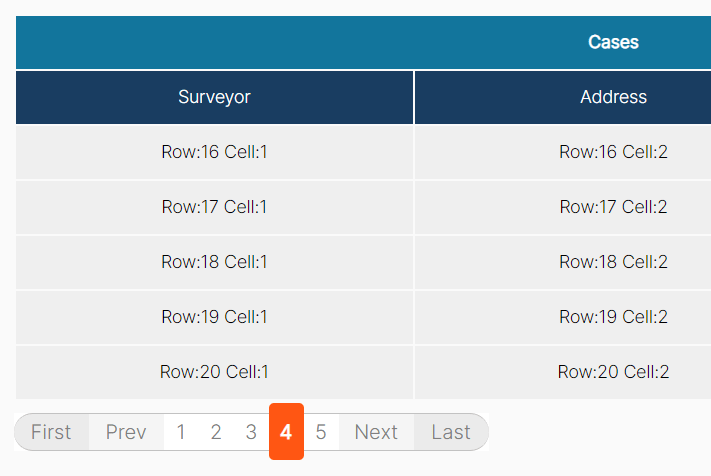Click the Cases table title bar
This screenshot has height=476, width=711.
[363, 43]
